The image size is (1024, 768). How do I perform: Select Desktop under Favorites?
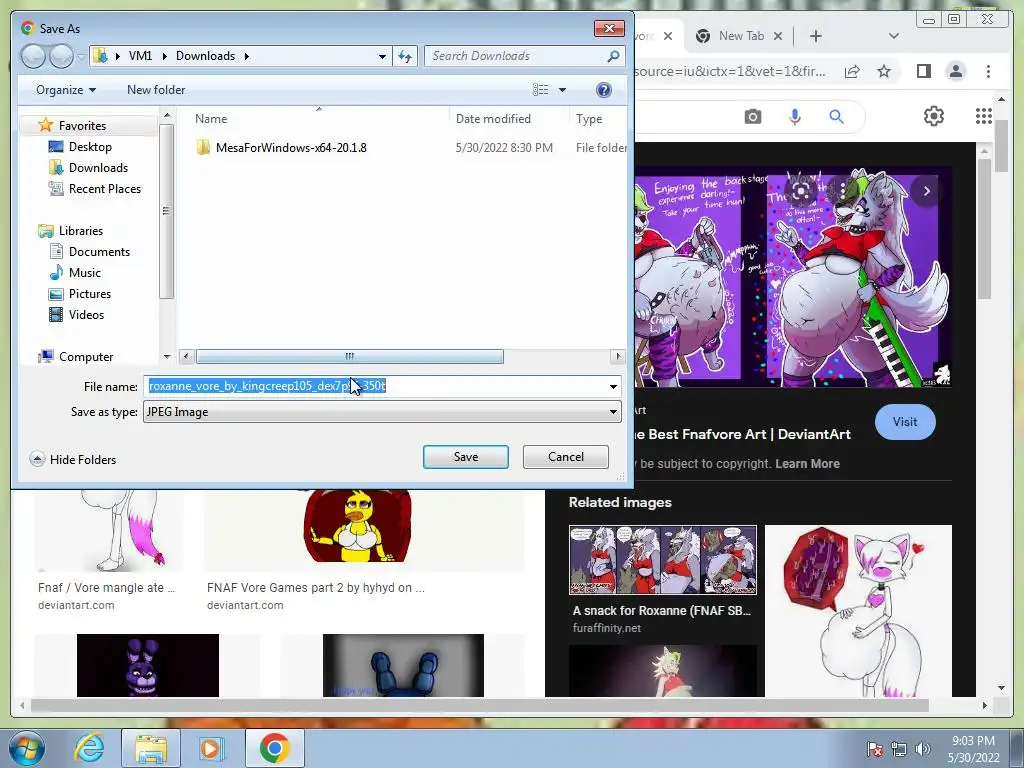89,147
